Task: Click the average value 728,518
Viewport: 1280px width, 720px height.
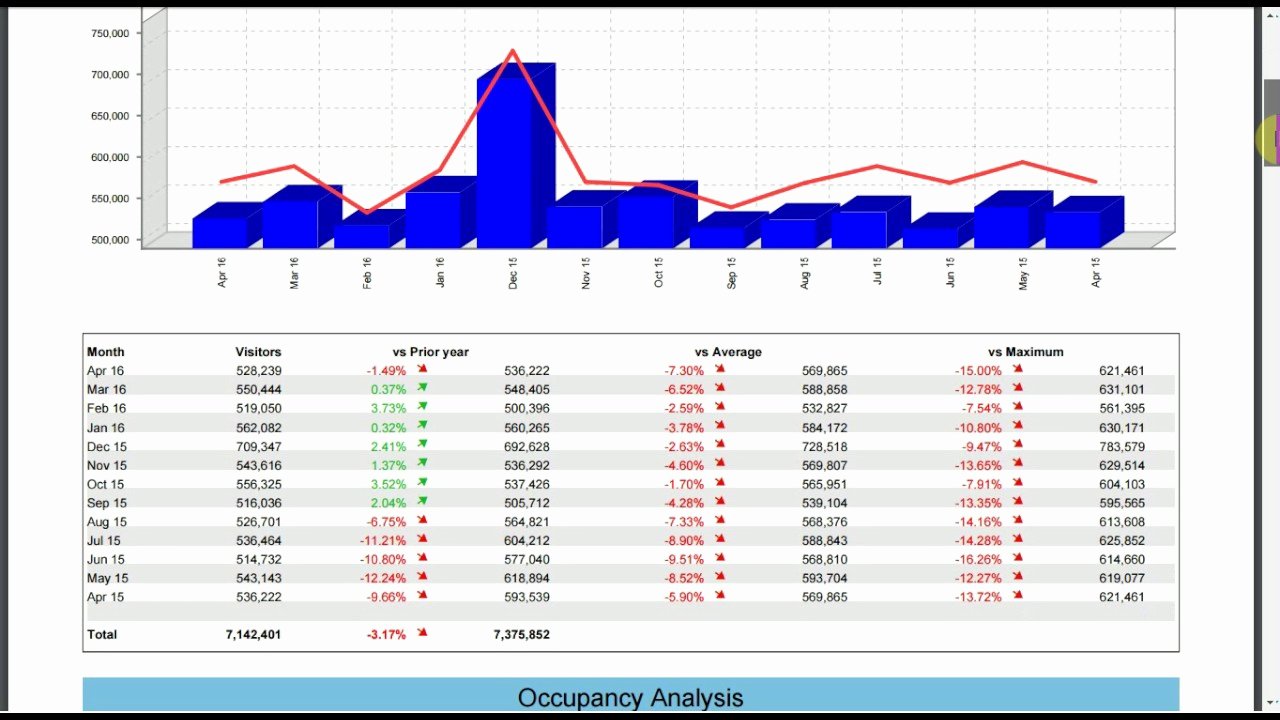Action: pos(824,447)
